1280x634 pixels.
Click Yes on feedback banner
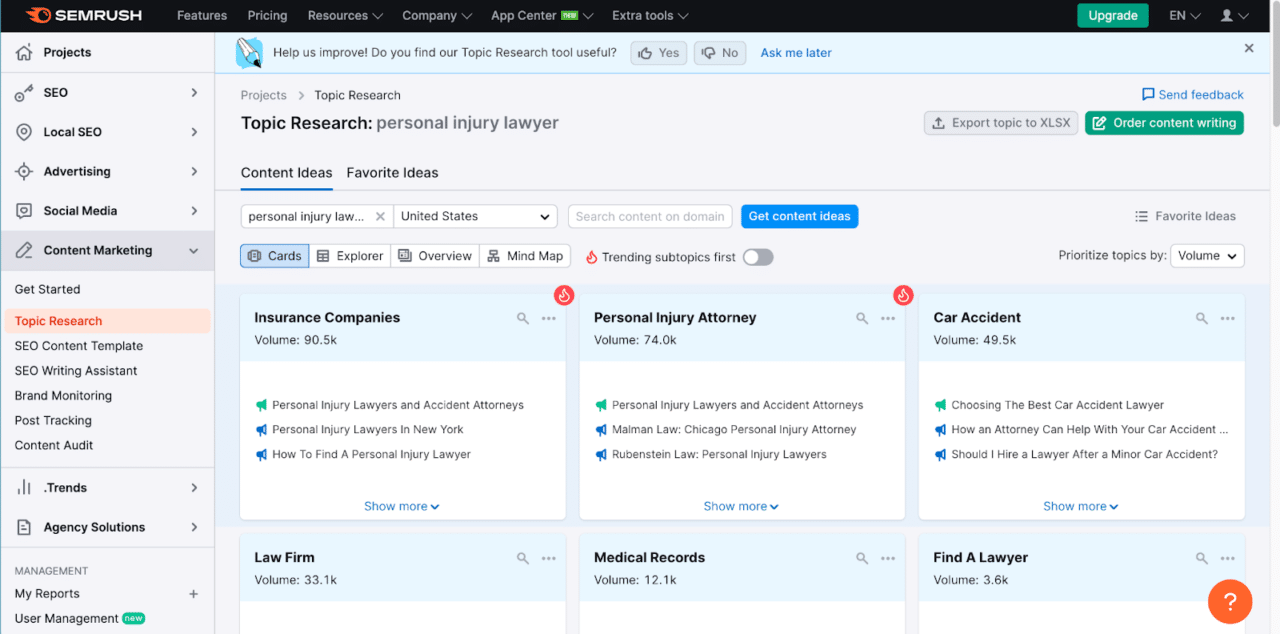coord(658,53)
